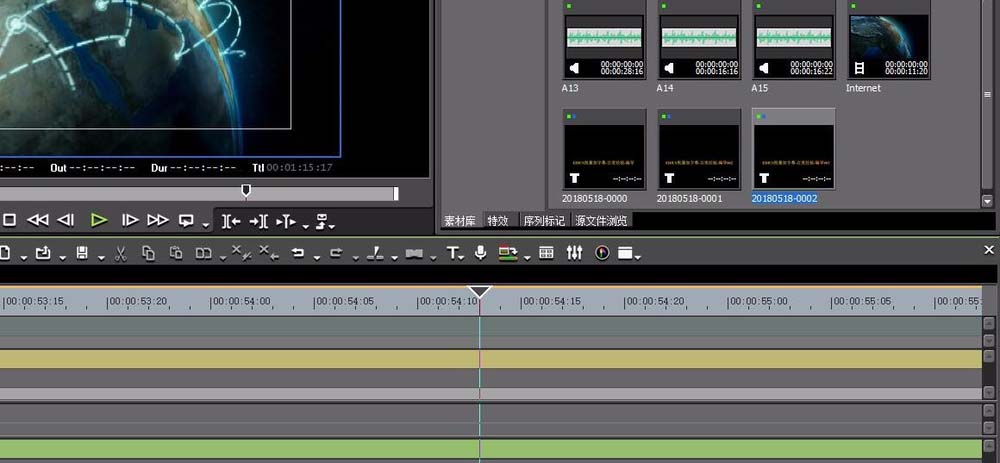The width and height of the screenshot is (1000, 463).
Task: Click the preview position slider handle
Action: (246, 190)
